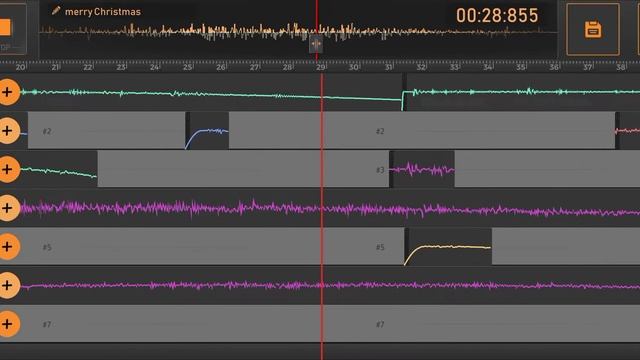
Task: Click the pencil icon beside merry Christmas
Action: (x=56, y=11)
